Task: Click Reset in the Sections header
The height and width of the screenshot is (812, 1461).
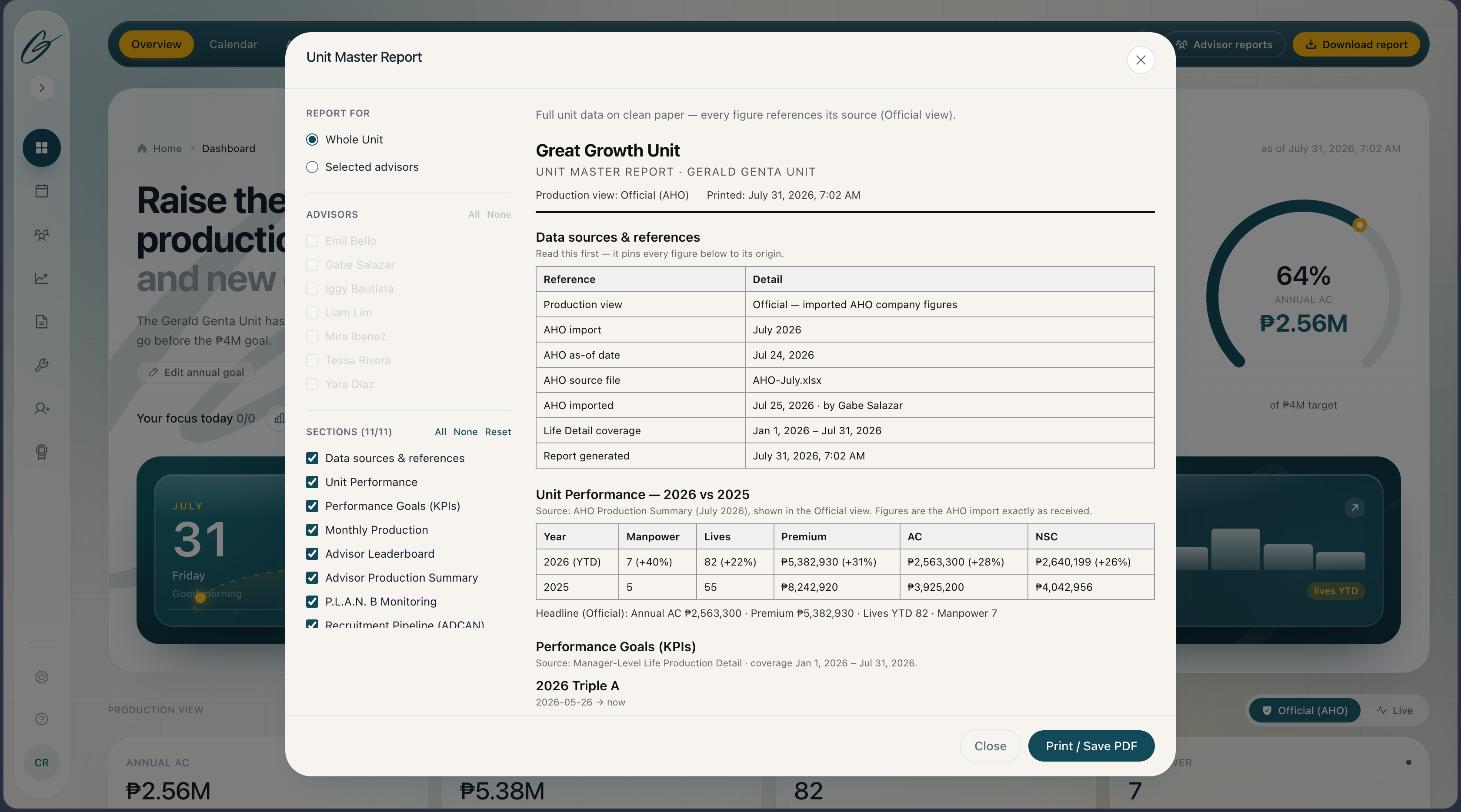Action: 497,432
